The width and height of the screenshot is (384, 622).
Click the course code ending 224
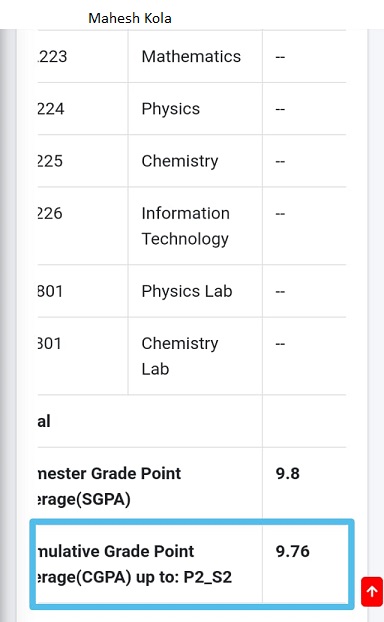pyautogui.click(x=51, y=109)
